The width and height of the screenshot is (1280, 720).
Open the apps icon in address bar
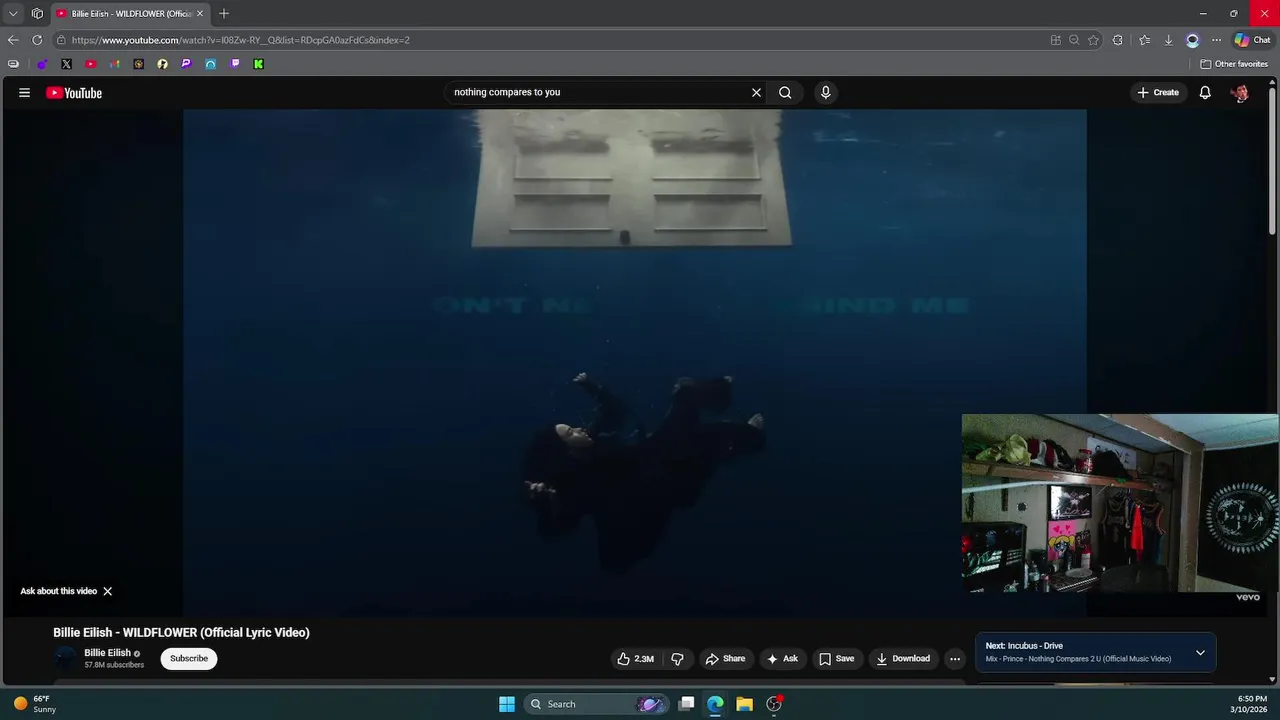(1055, 40)
